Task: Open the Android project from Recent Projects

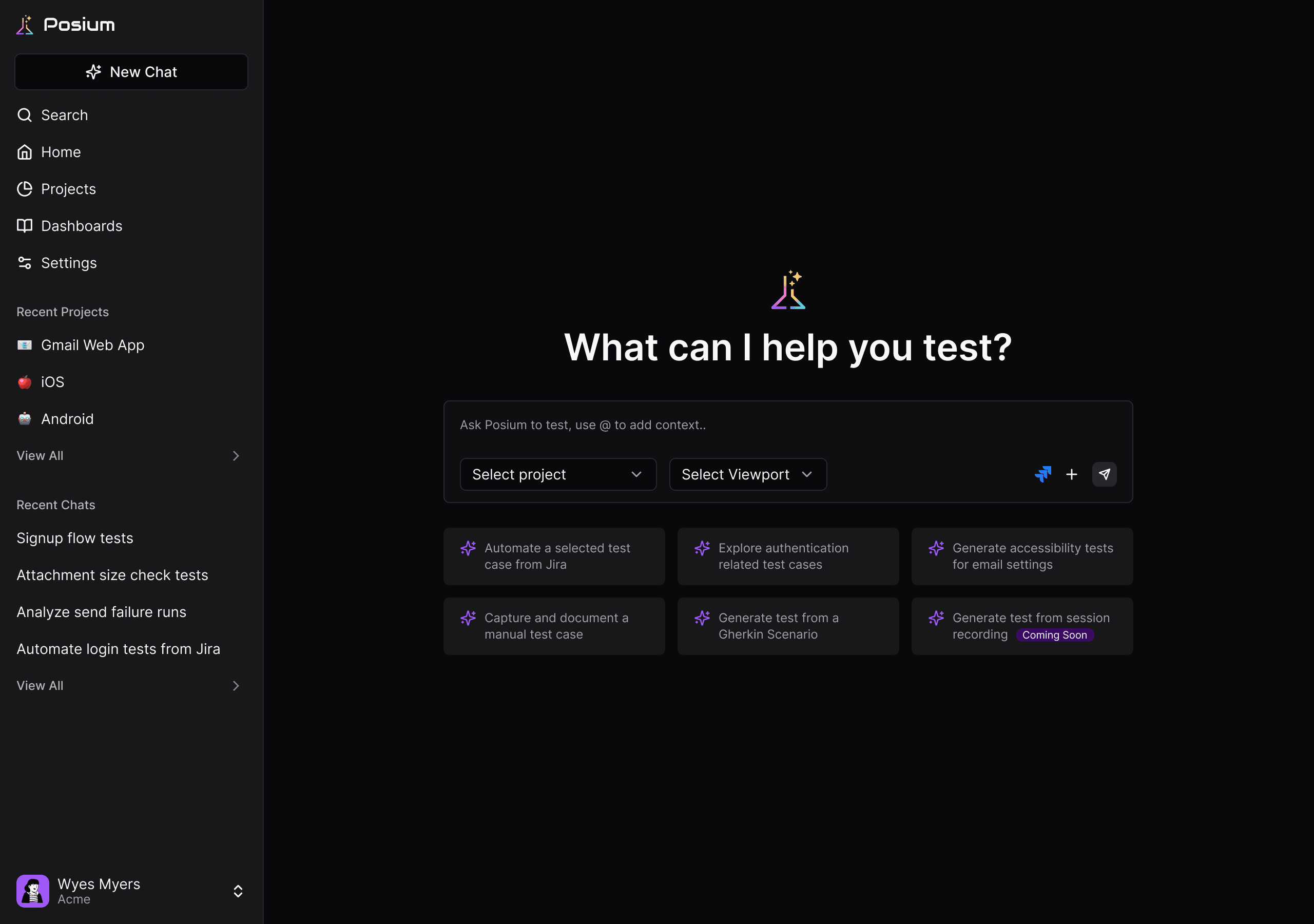Action: click(67, 418)
